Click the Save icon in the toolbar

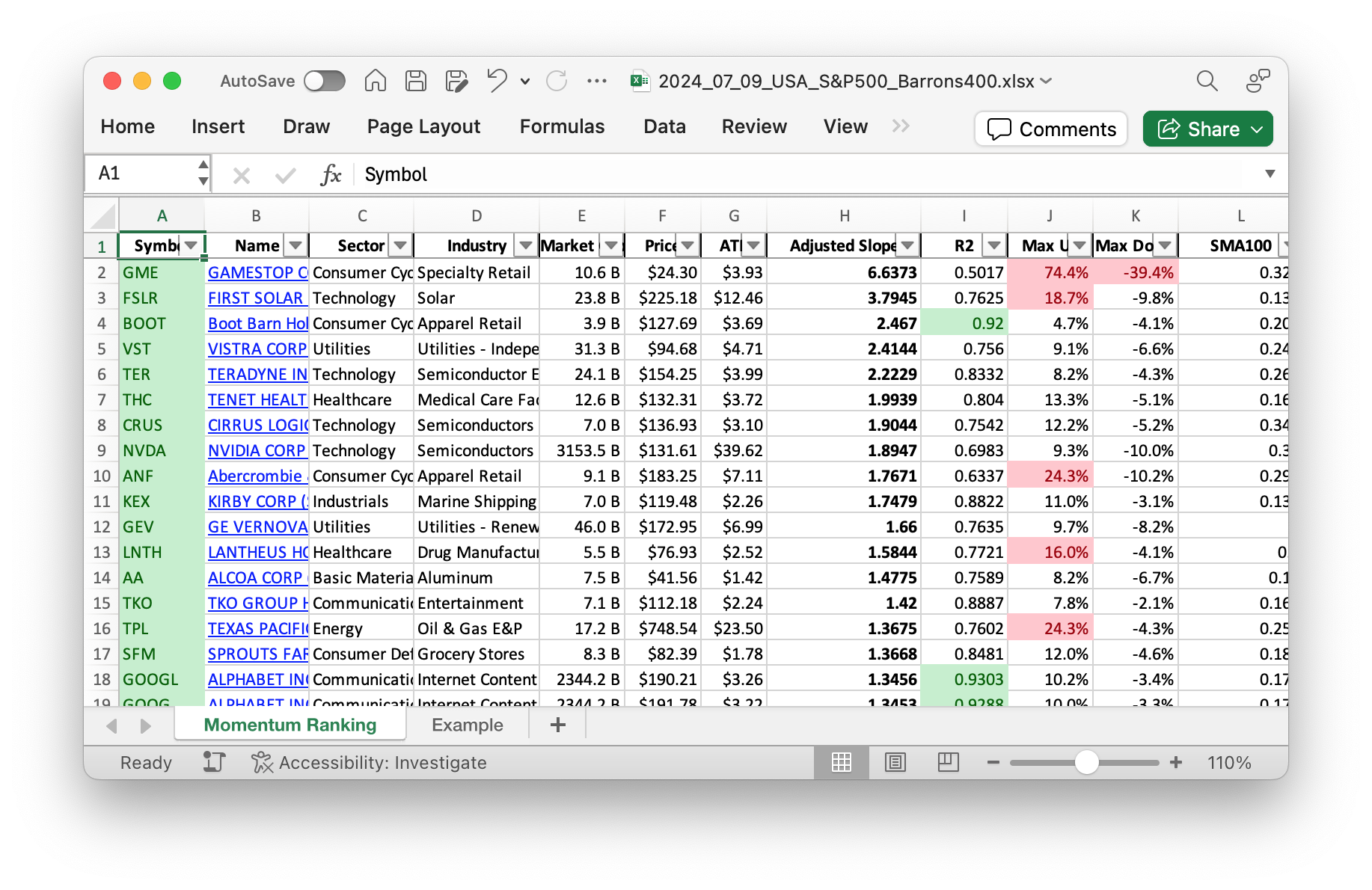click(416, 81)
